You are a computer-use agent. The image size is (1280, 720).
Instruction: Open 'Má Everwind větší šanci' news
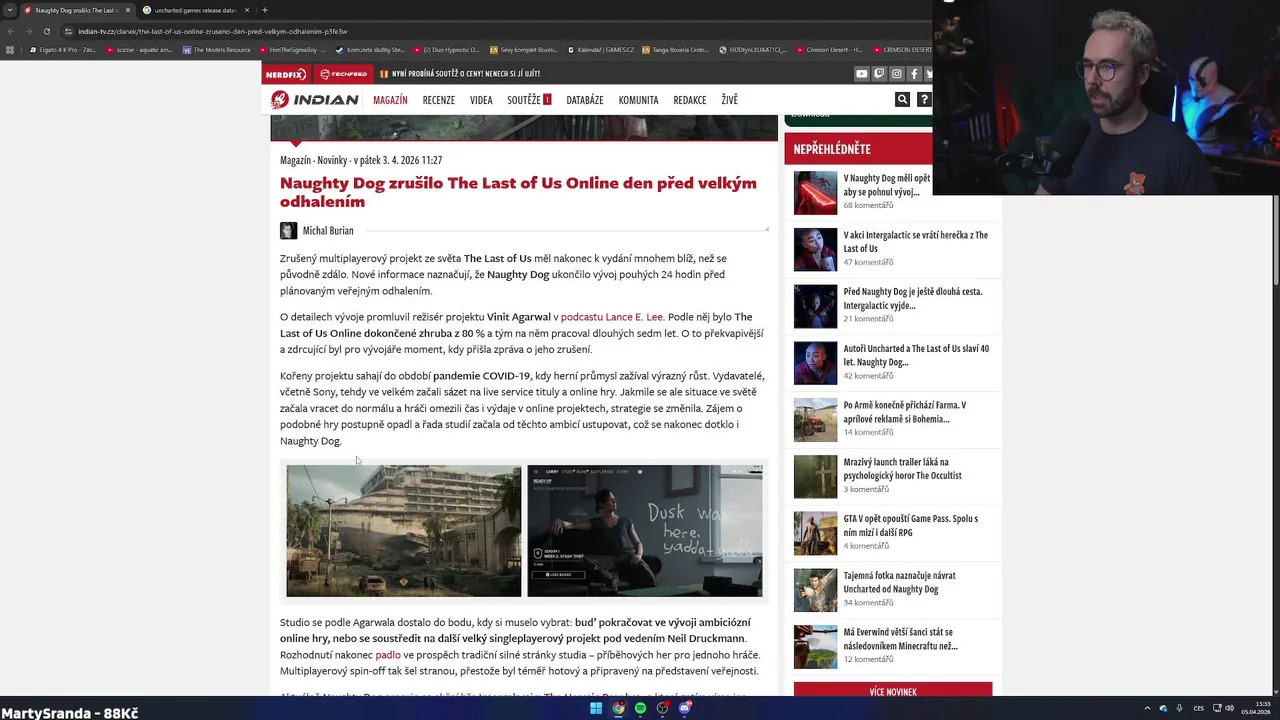click(900, 639)
